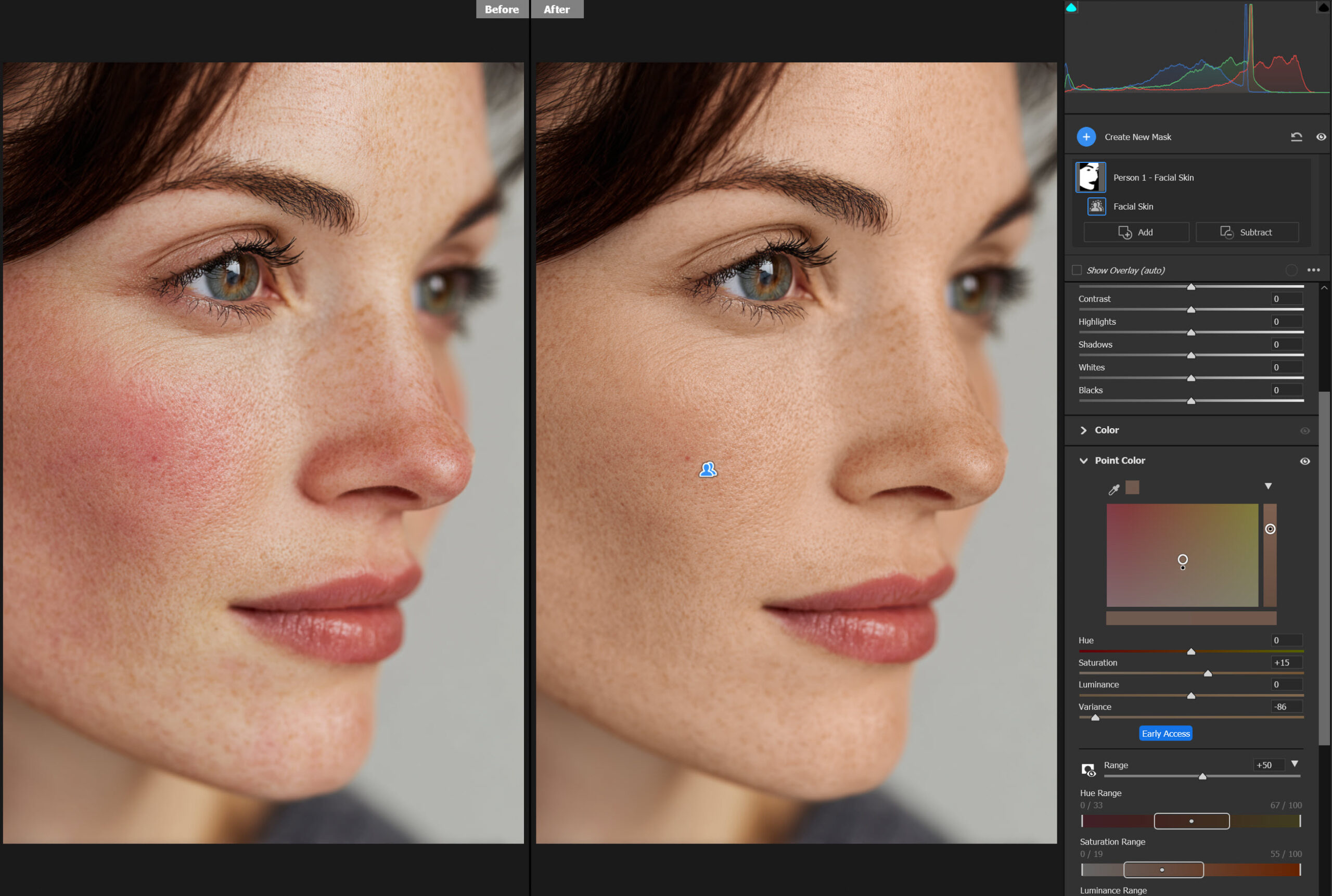
Task: Toggle the Point Color eye visibility
Action: 1304,460
